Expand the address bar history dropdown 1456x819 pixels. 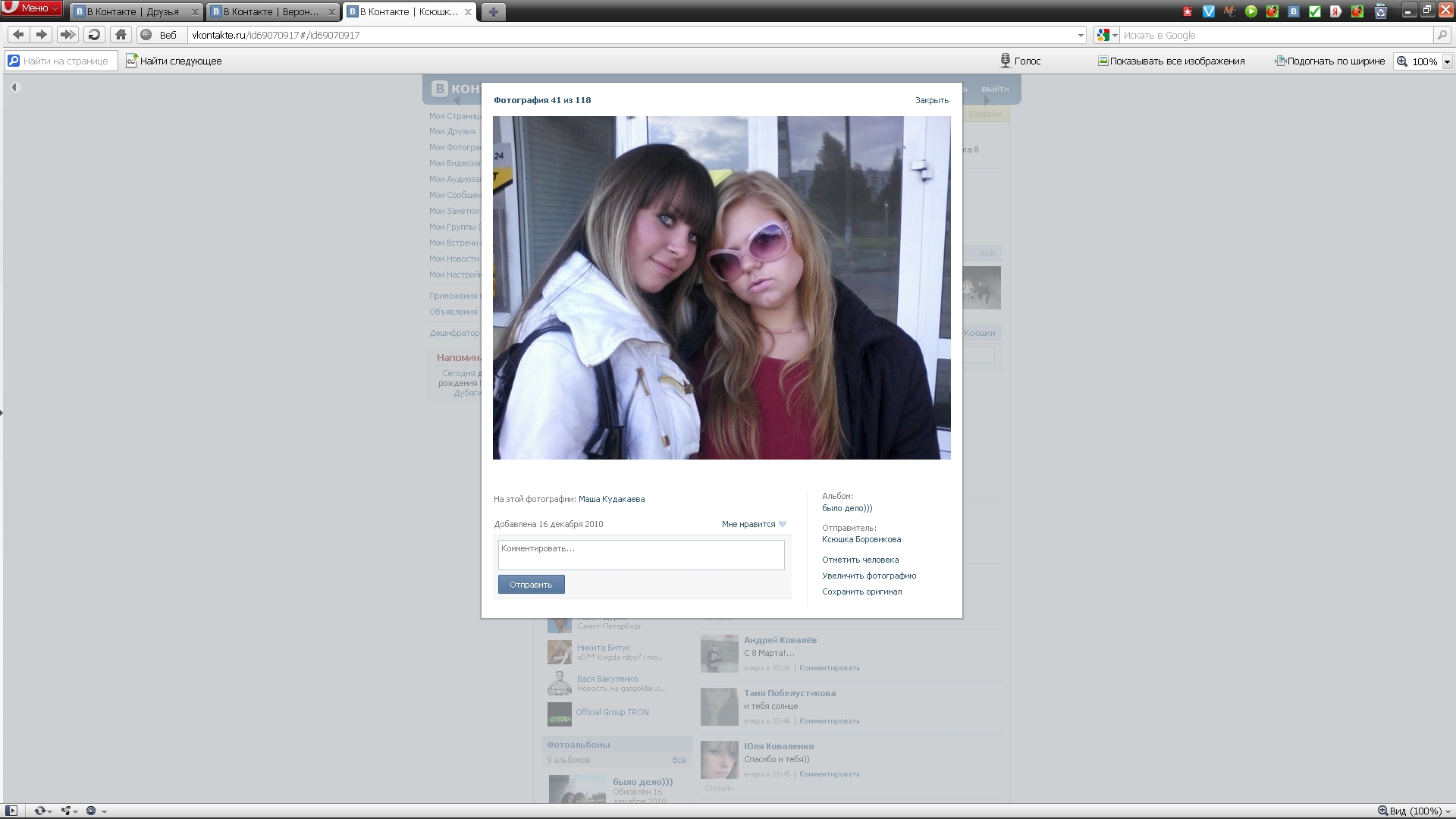(1081, 36)
